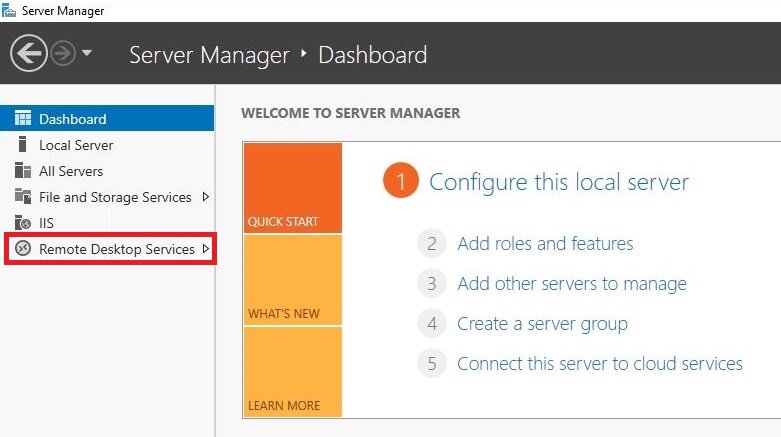The width and height of the screenshot is (781, 437).
Task: Click the WELCOME TO SERVER MANAGER heading
Action: tap(351, 113)
